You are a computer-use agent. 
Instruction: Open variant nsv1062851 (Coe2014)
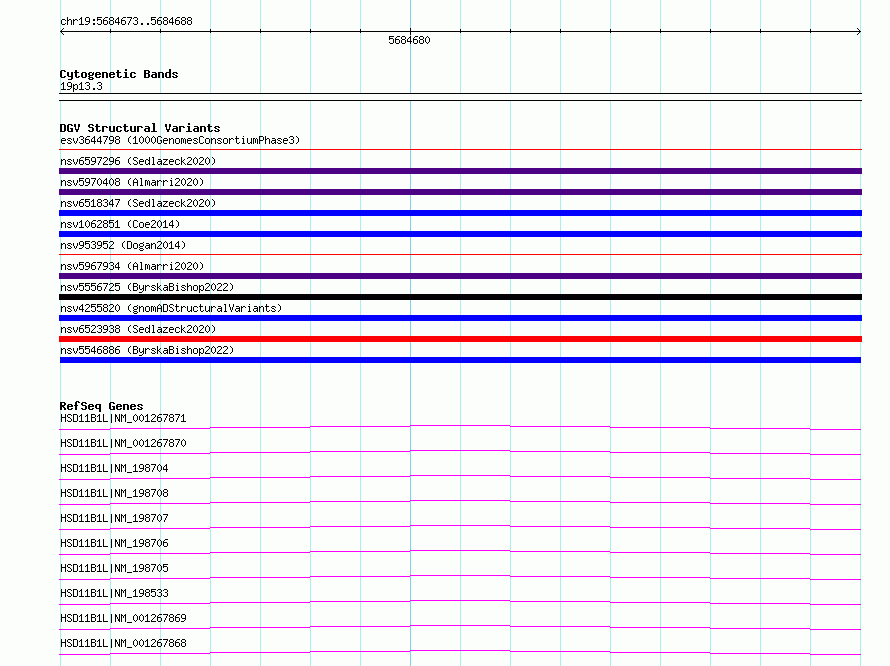120,224
